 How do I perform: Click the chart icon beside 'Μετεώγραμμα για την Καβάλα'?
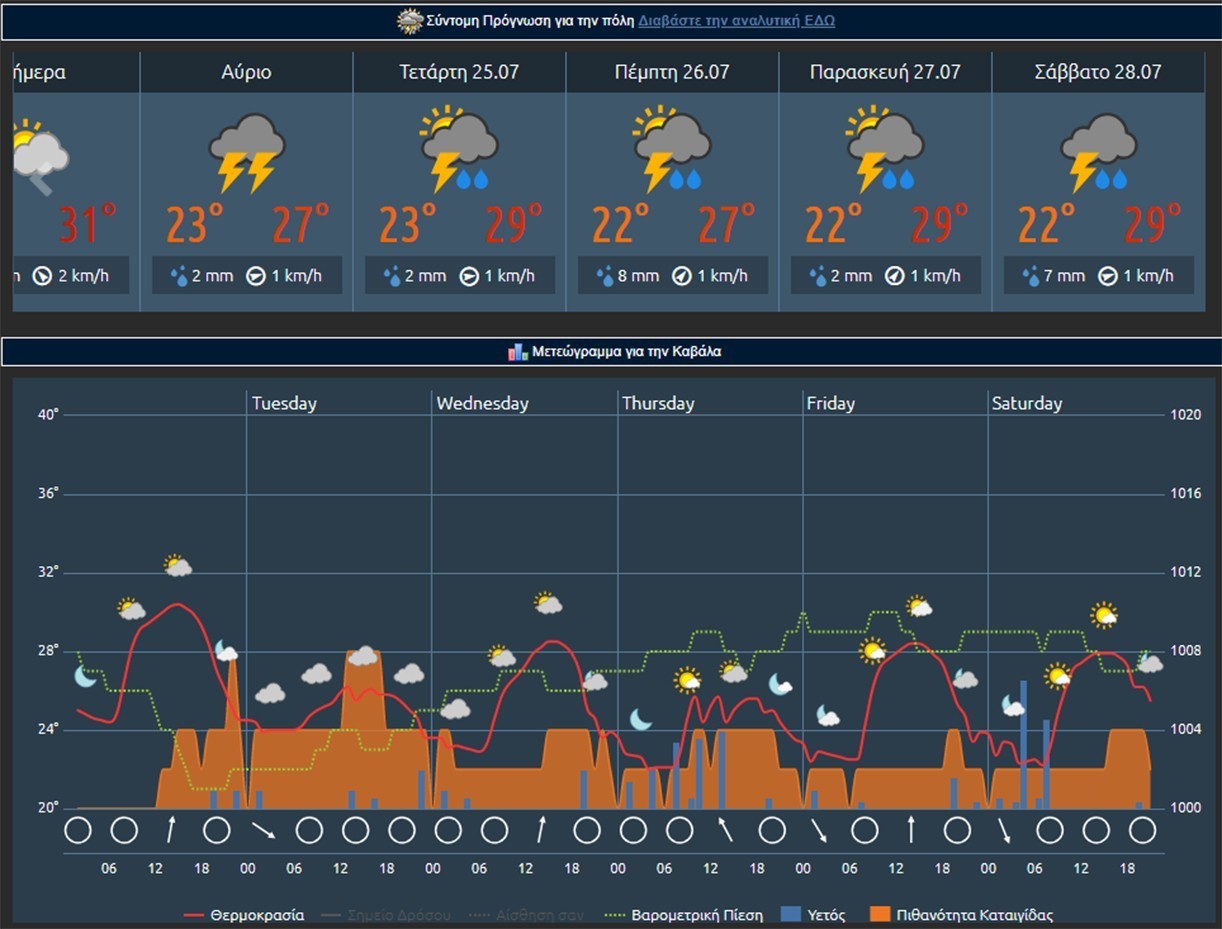tap(518, 352)
